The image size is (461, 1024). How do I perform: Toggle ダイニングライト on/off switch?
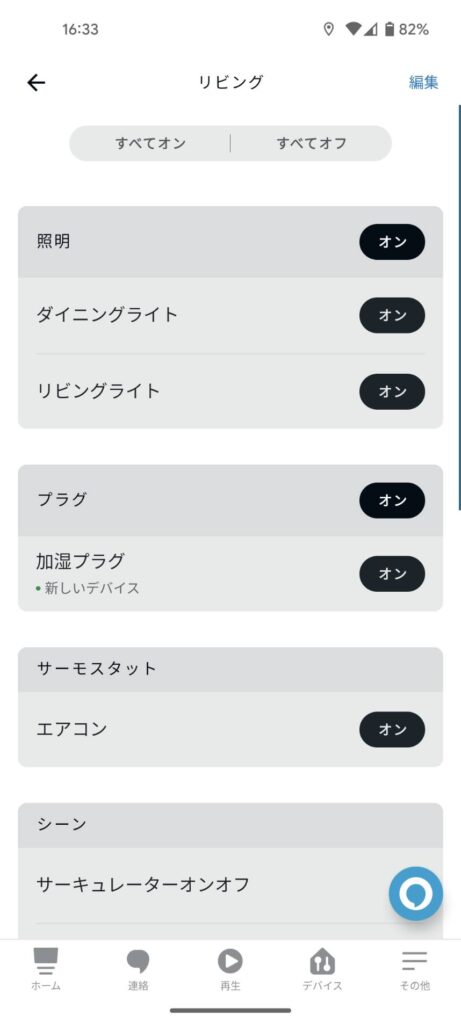(392, 315)
